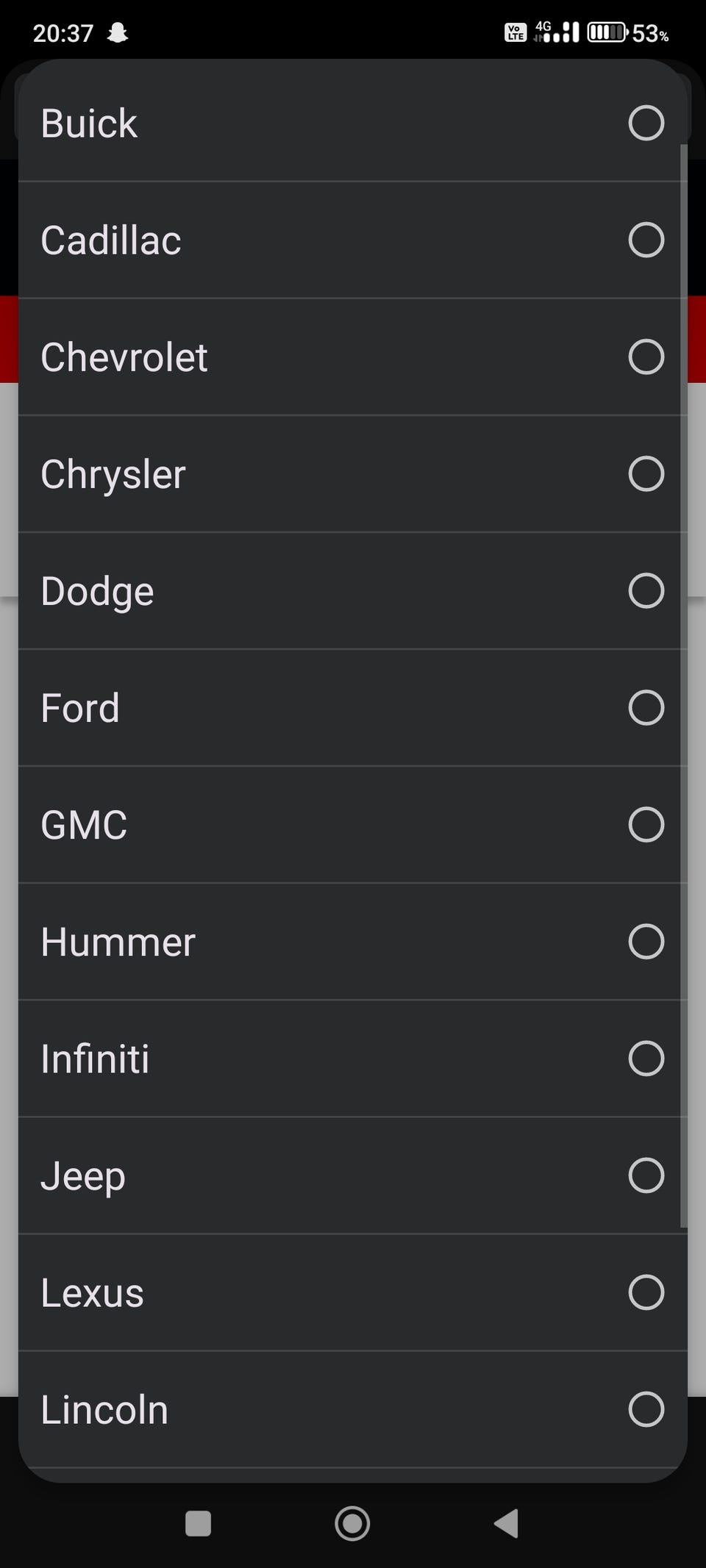706x1568 pixels.
Task: Choose the Jeep list entry
Action: coord(83,1175)
